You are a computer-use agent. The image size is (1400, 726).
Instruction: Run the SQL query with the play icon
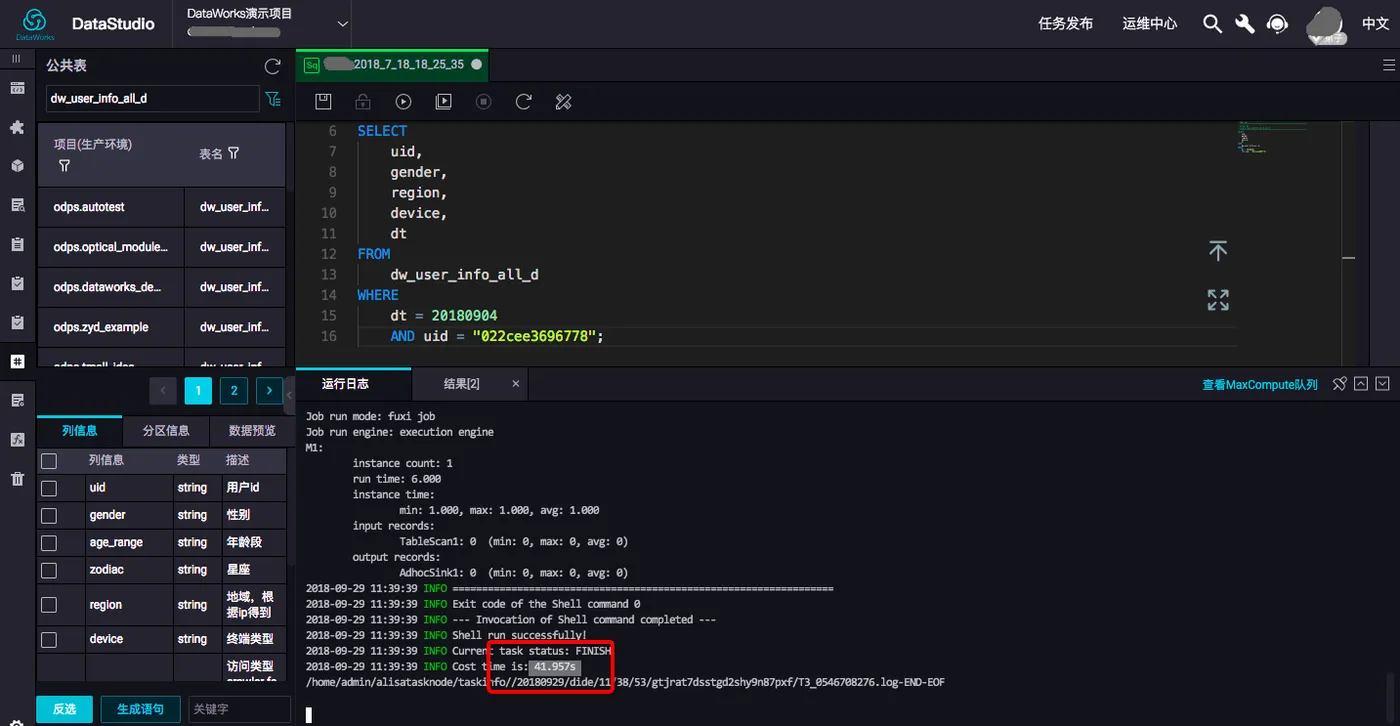403,101
